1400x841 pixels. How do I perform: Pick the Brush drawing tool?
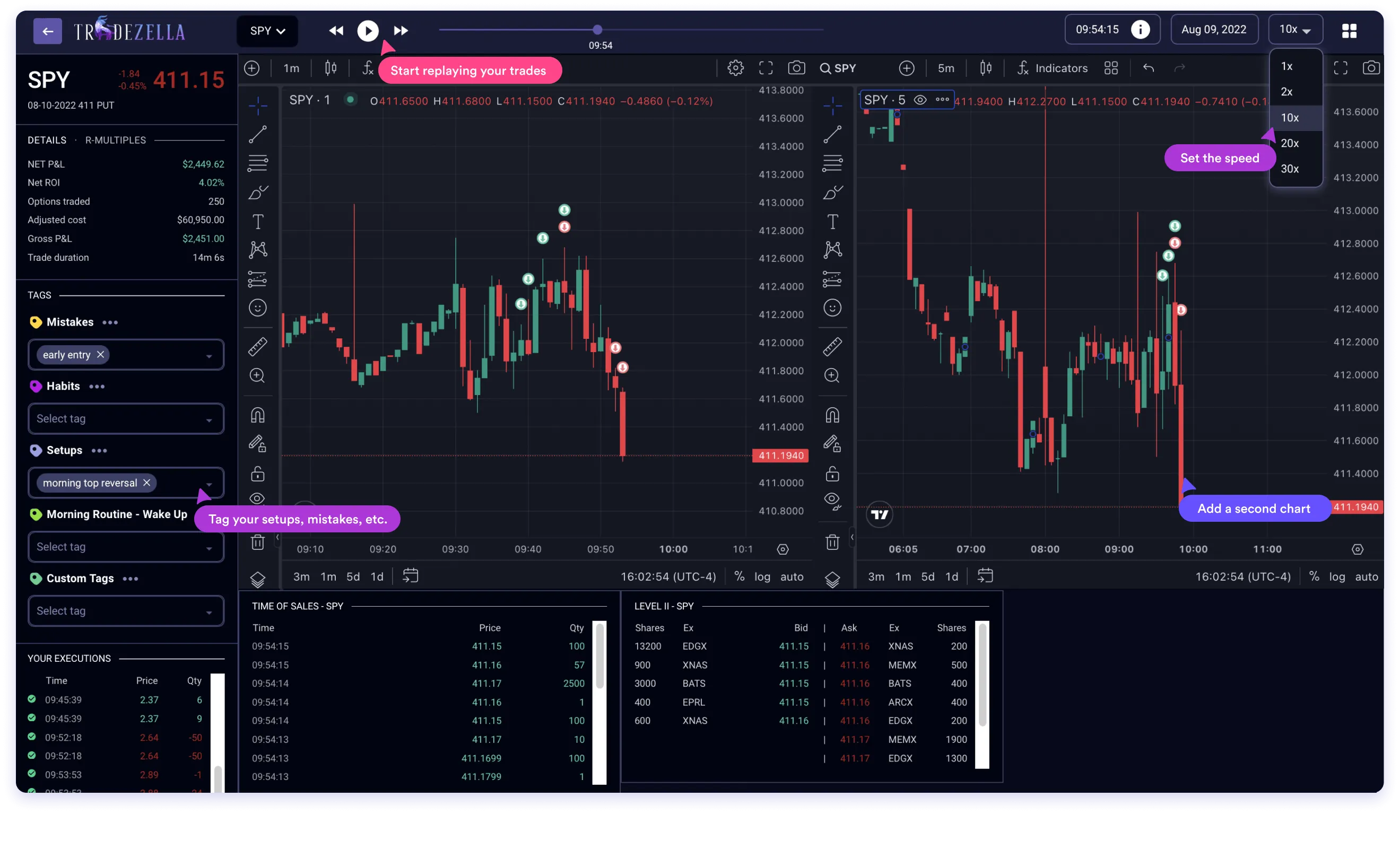(x=258, y=192)
